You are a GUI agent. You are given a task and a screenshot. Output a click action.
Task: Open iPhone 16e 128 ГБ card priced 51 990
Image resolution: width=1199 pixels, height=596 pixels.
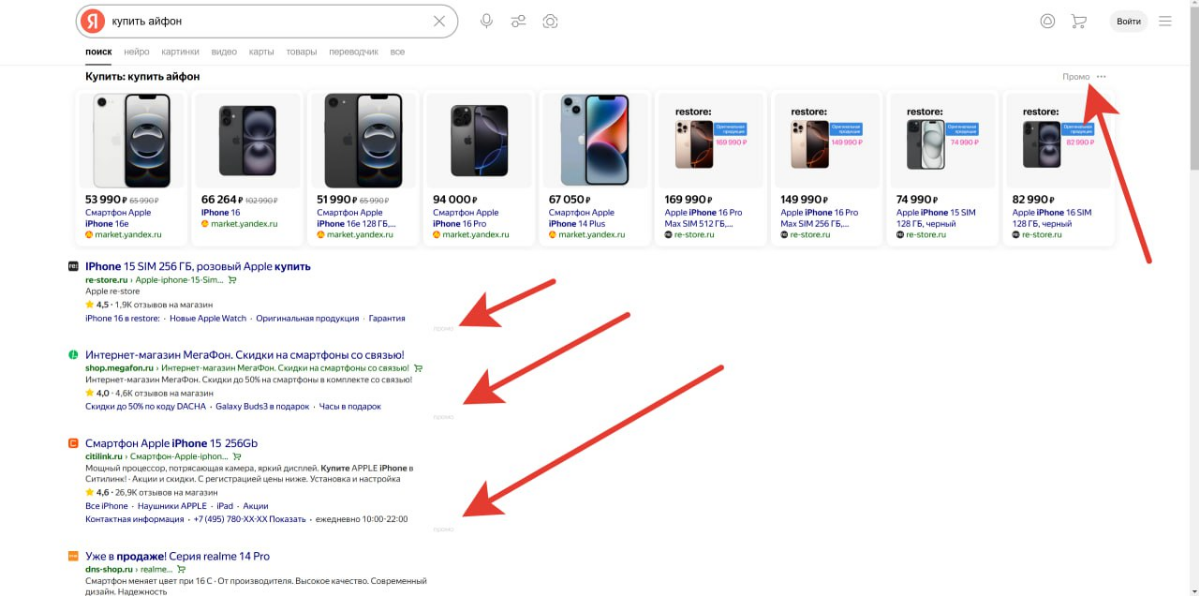tap(364, 168)
